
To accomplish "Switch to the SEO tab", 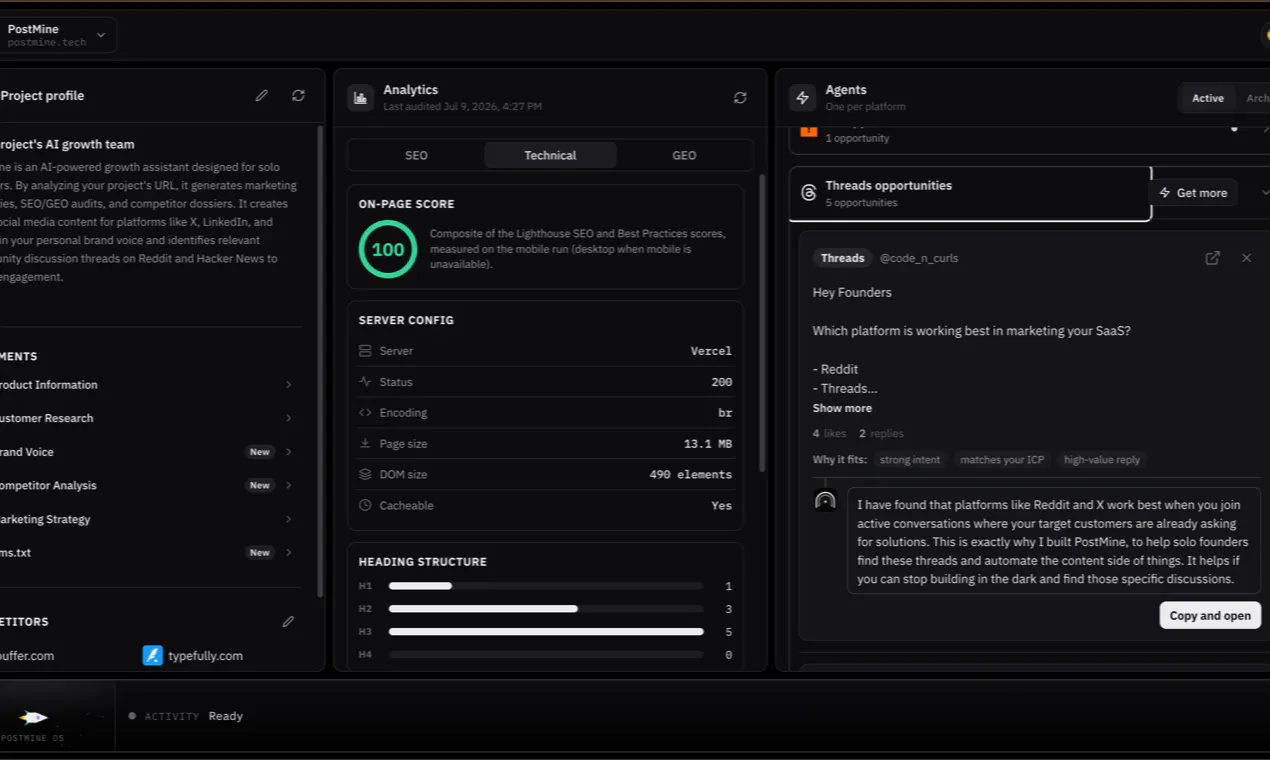I will [x=416, y=155].
